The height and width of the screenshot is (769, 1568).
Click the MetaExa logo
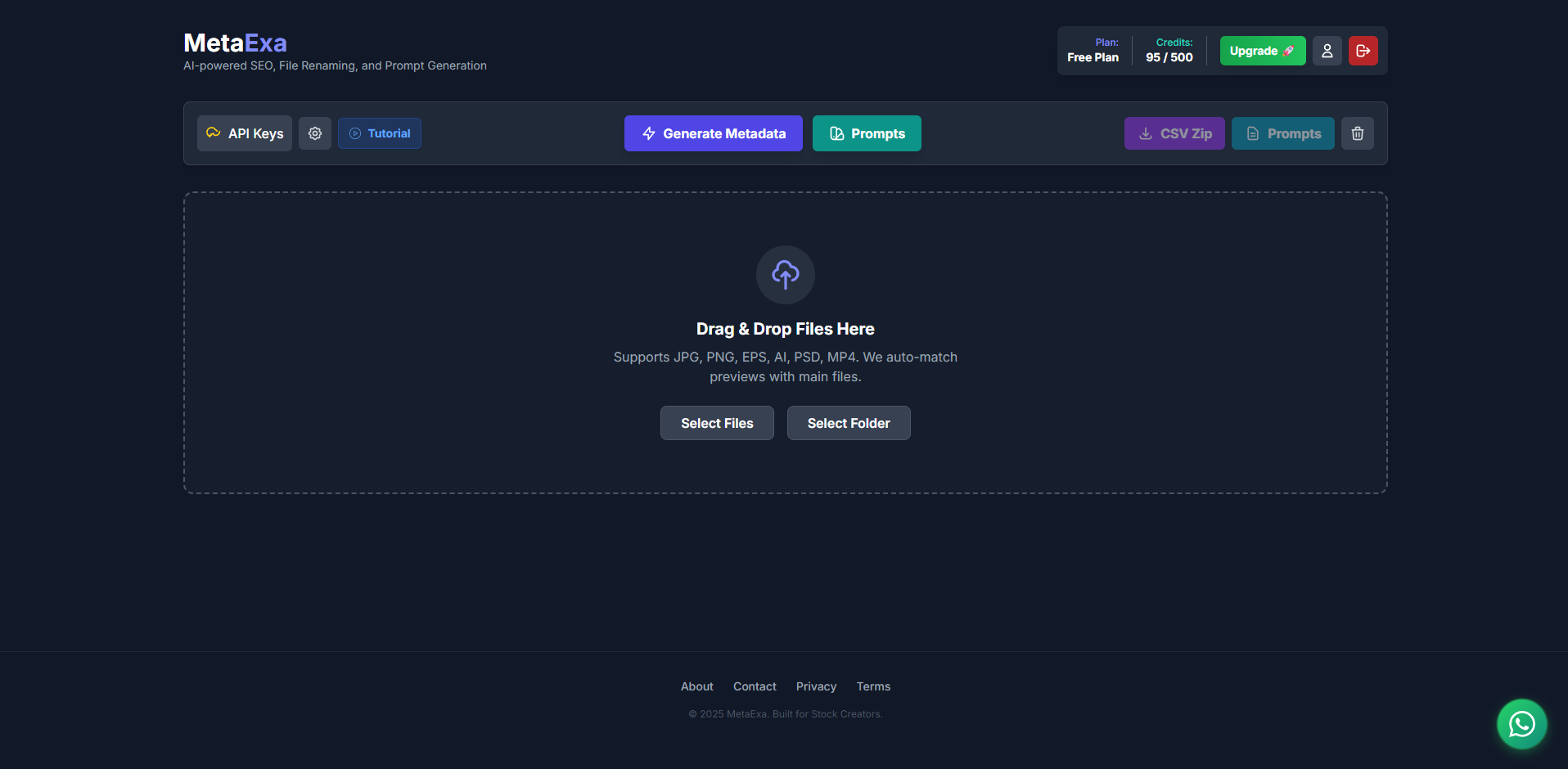[x=235, y=43]
